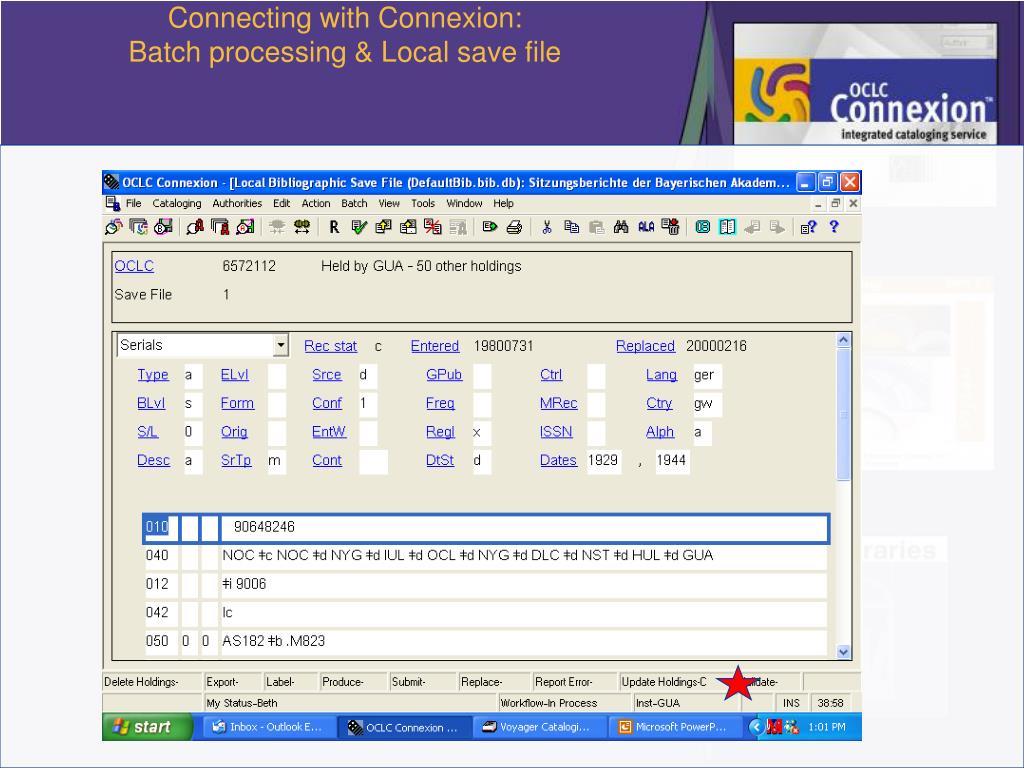The width and height of the screenshot is (1024, 768).
Task: Open the Action menu
Action: pyautogui.click(x=316, y=203)
